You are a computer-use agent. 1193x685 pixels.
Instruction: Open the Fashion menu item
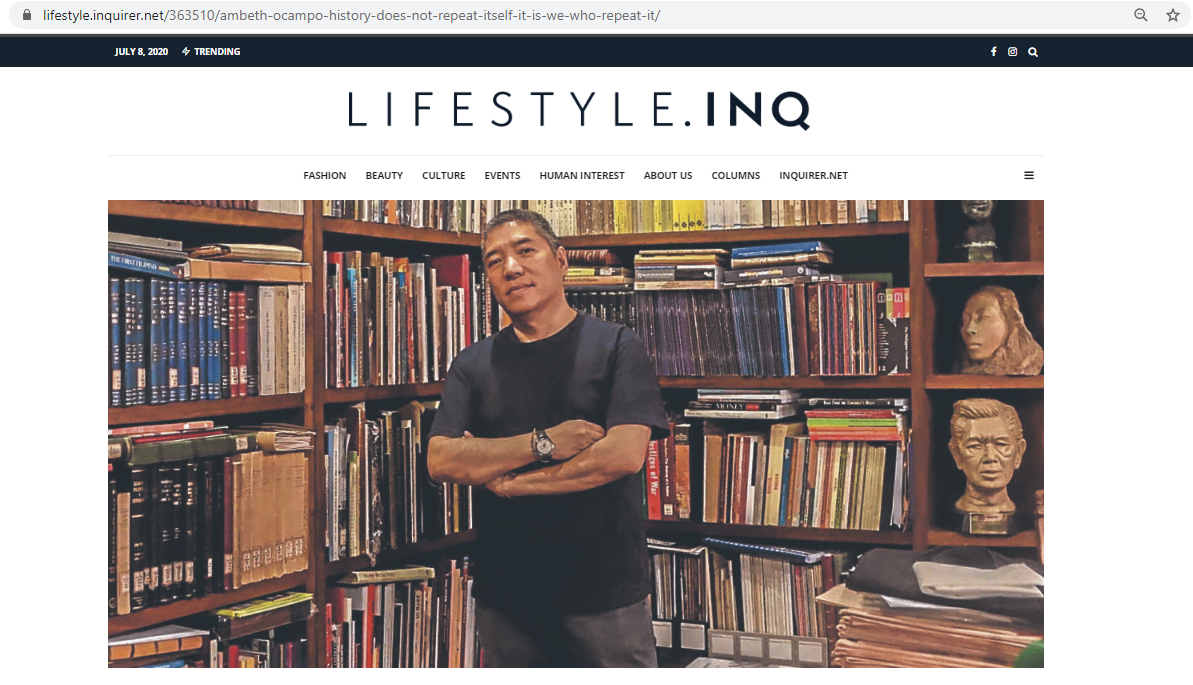point(325,176)
